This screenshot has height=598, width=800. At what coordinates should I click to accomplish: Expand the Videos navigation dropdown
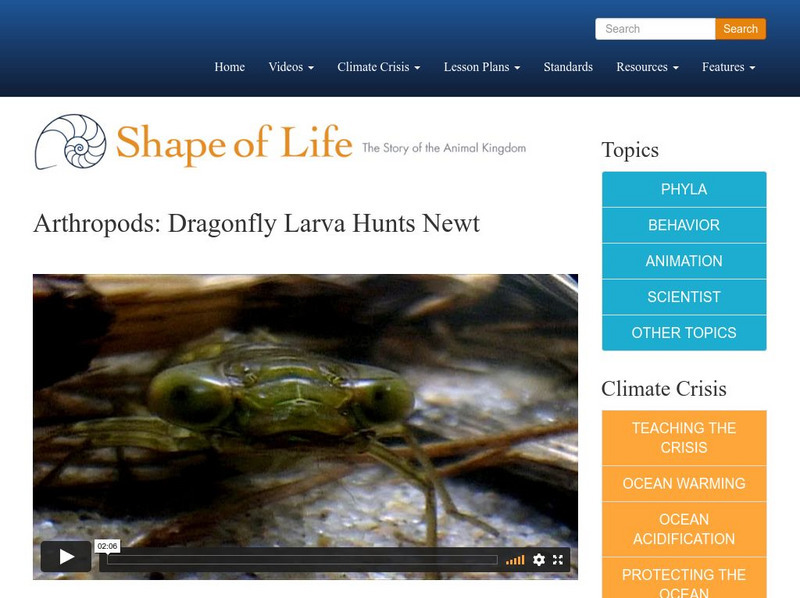[289, 67]
